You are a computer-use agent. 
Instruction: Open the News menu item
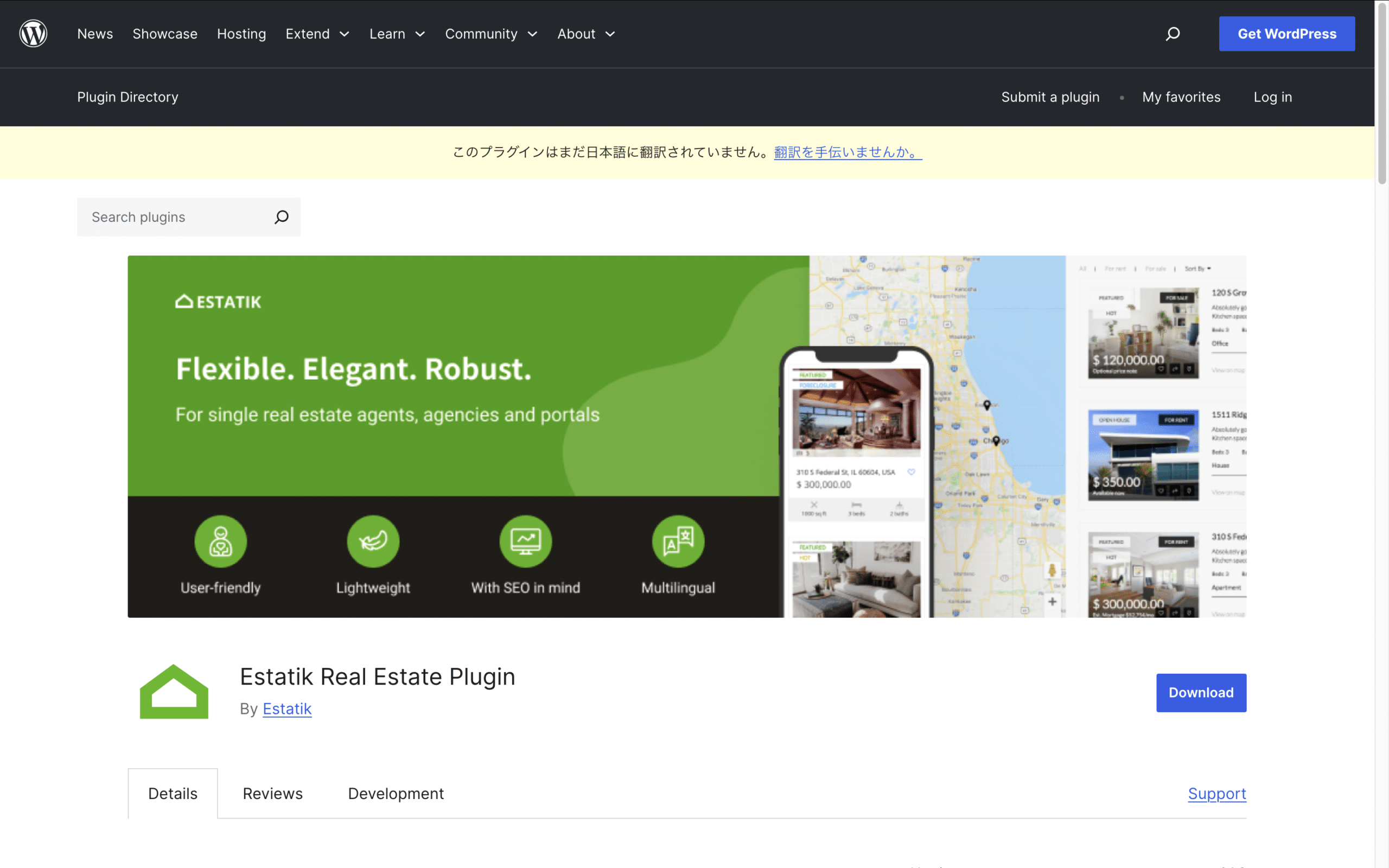[95, 34]
